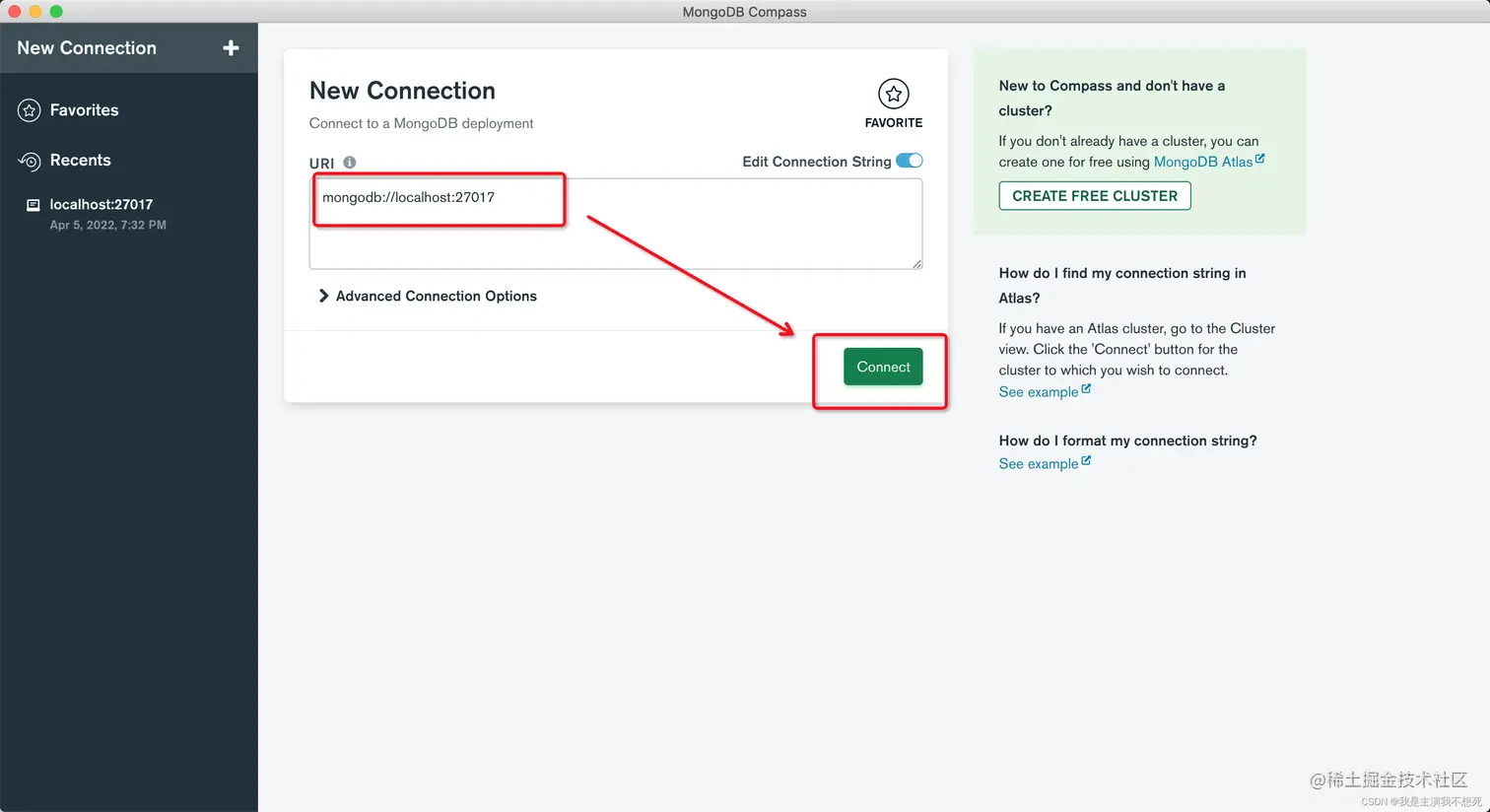Click the green Connect button
Screen dimensions: 1490x812
[x=883, y=367]
